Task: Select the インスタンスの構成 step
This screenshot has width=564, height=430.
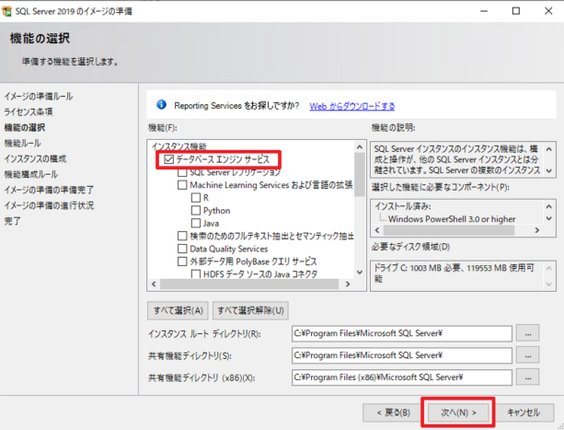Action: point(35,159)
